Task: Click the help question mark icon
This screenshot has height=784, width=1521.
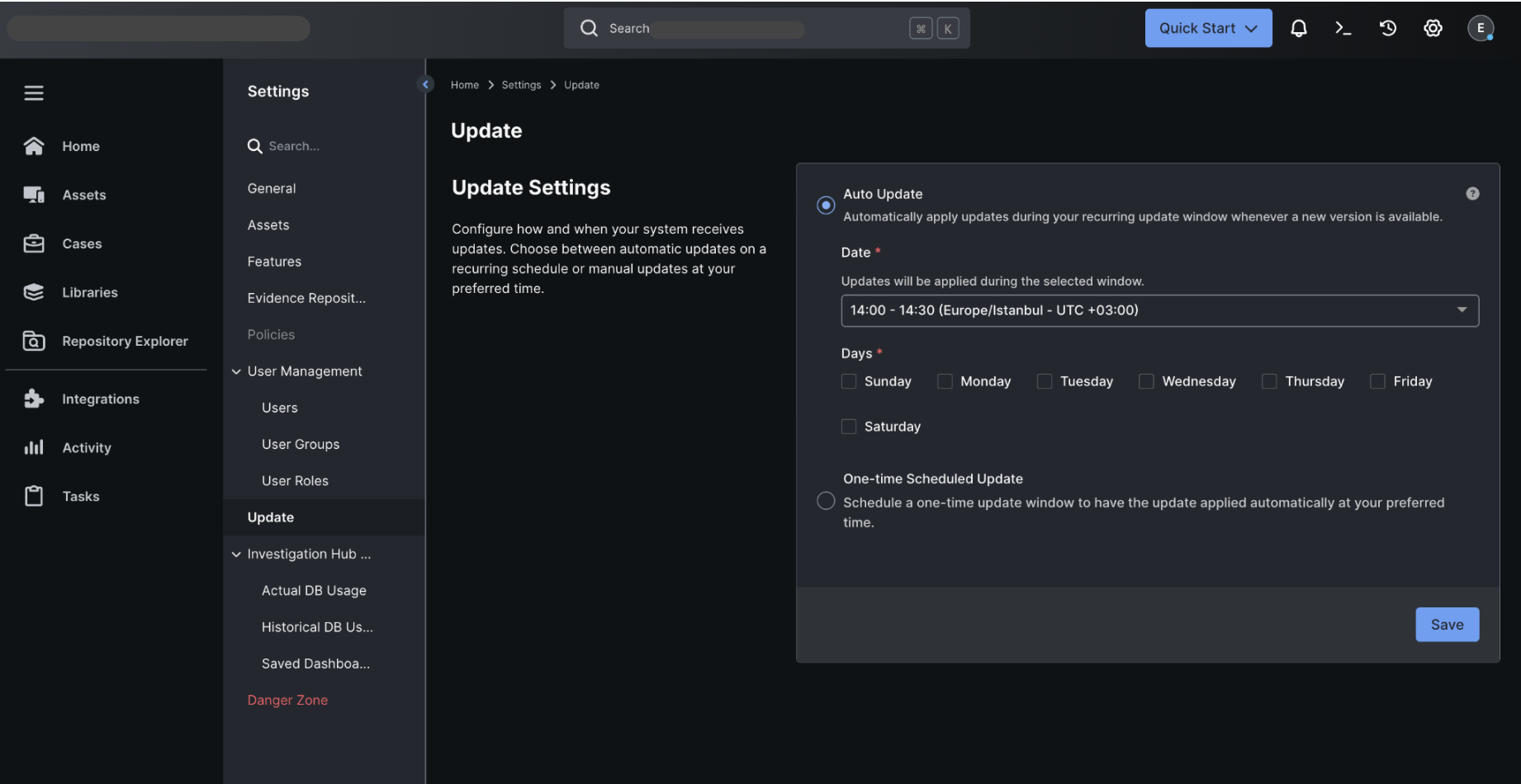Action: coord(1472,193)
